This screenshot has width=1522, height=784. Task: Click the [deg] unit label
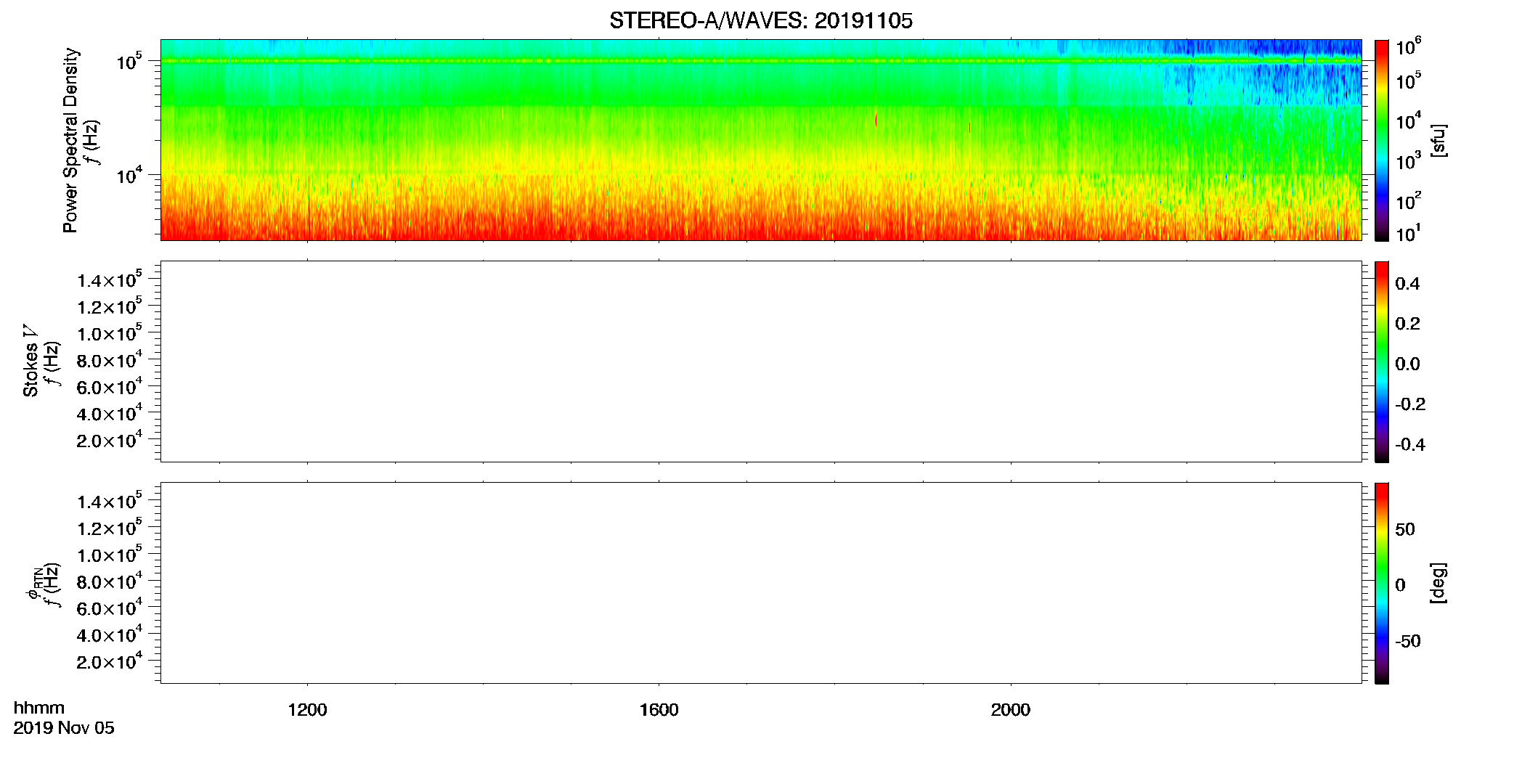(x=1438, y=583)
